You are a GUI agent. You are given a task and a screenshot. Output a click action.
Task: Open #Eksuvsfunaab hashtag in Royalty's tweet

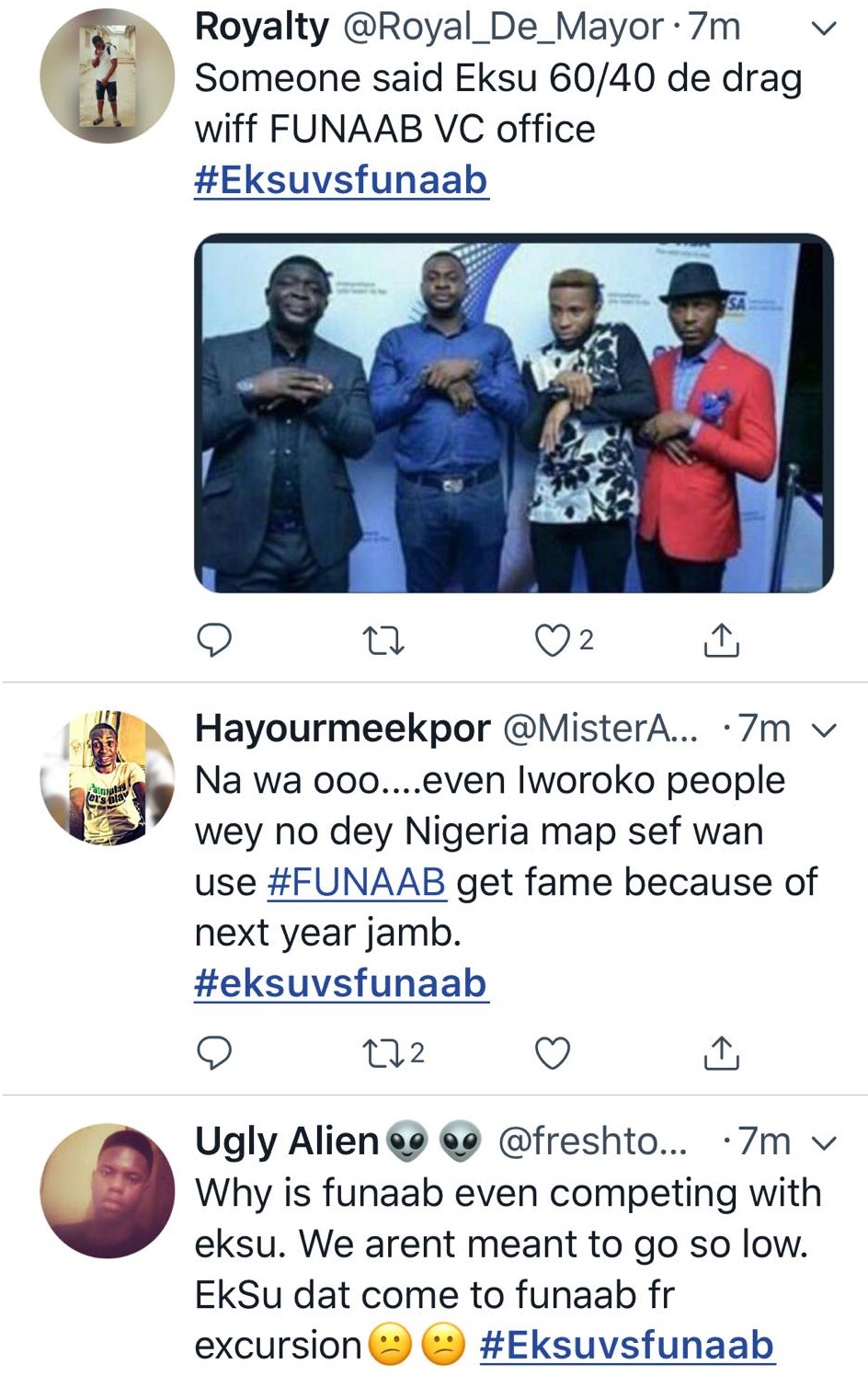pyautogui.click(x=340, y=179)
